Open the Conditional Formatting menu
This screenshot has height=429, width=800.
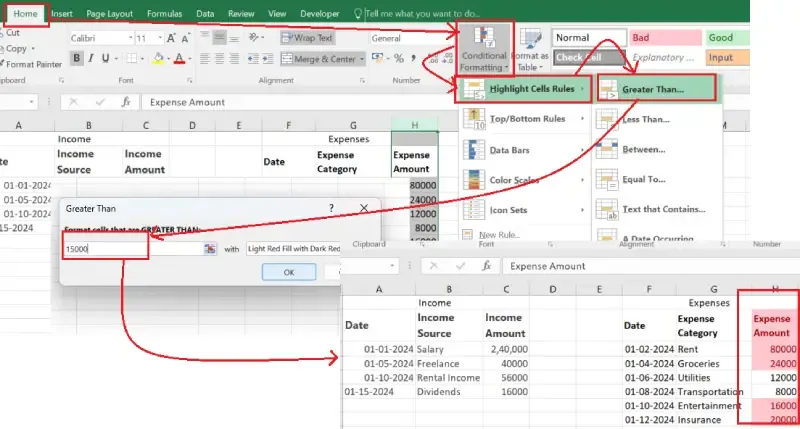[484, 49]
